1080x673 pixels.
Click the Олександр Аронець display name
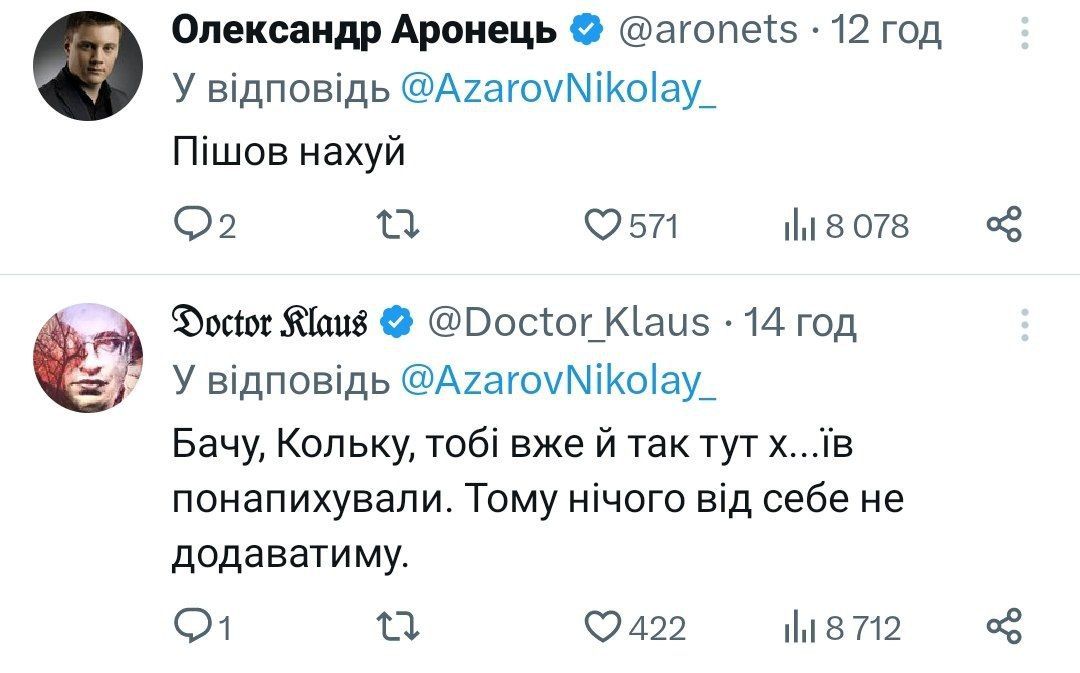point(365,31)
